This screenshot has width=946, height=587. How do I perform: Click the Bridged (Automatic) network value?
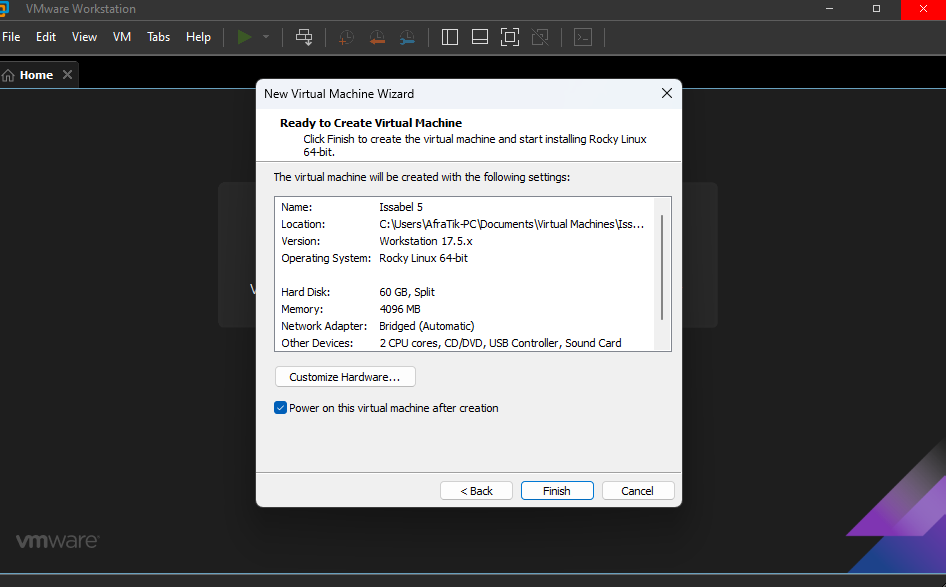pos(427,326)
